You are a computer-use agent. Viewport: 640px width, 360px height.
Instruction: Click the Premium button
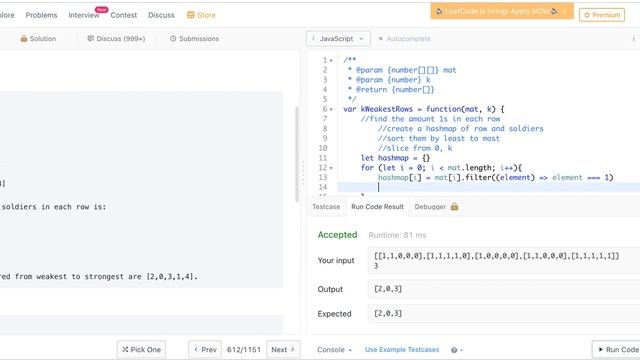point(602,15)
